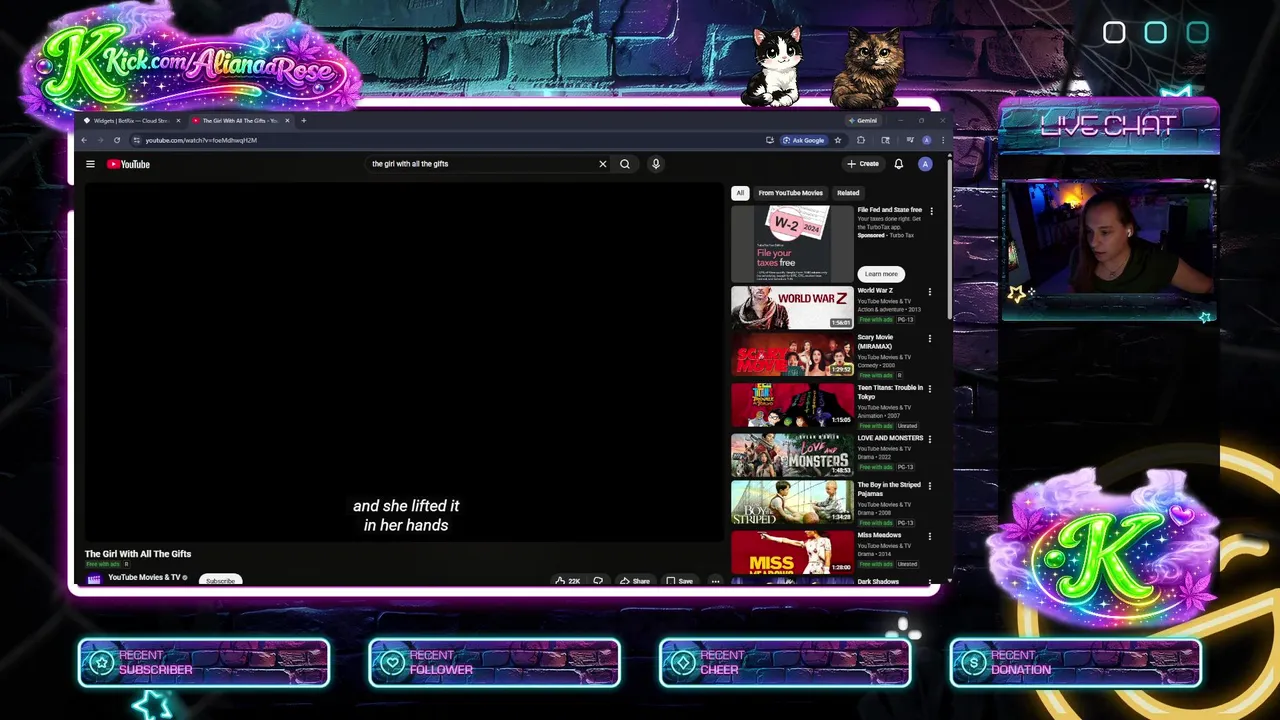
Task: Save the video to a playlist
Action: (680, 581)
